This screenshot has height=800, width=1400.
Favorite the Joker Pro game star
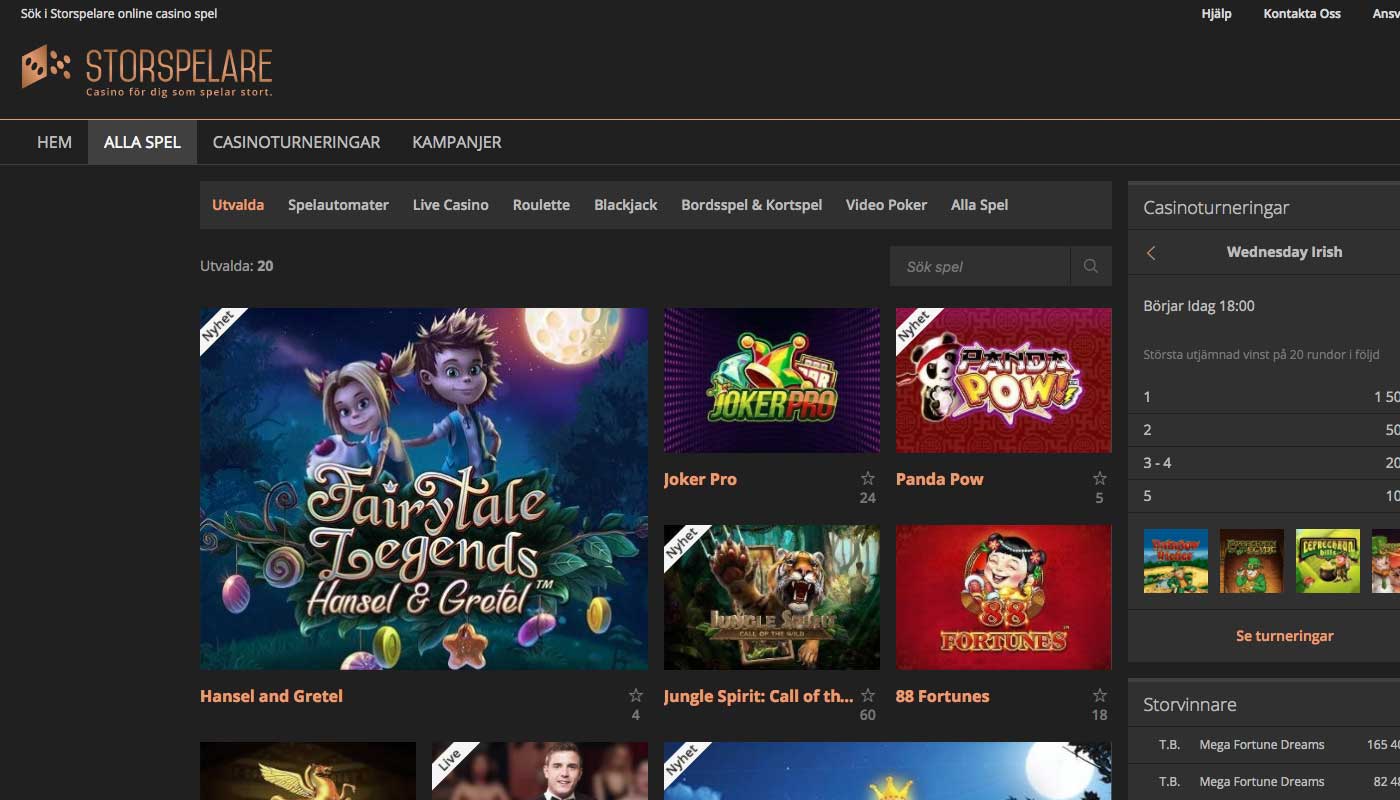(867, 479)
